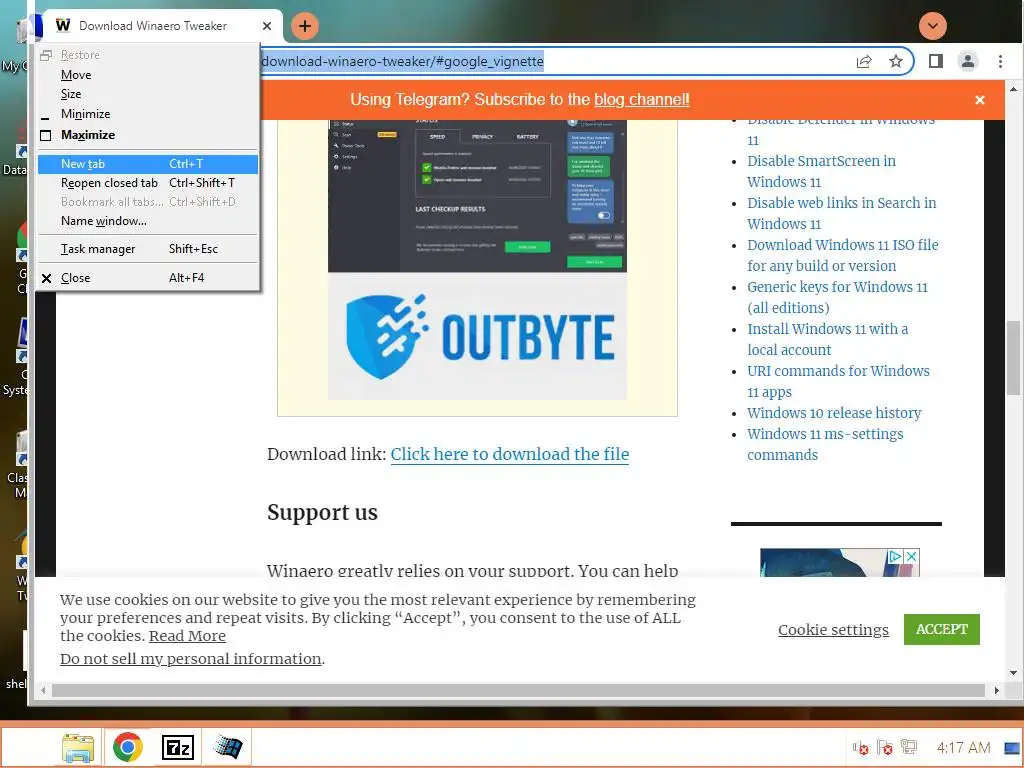The height and width of the screenshot is (768, 1024).
Task: Open Task manager from the menu
Action: click(148, 249)
